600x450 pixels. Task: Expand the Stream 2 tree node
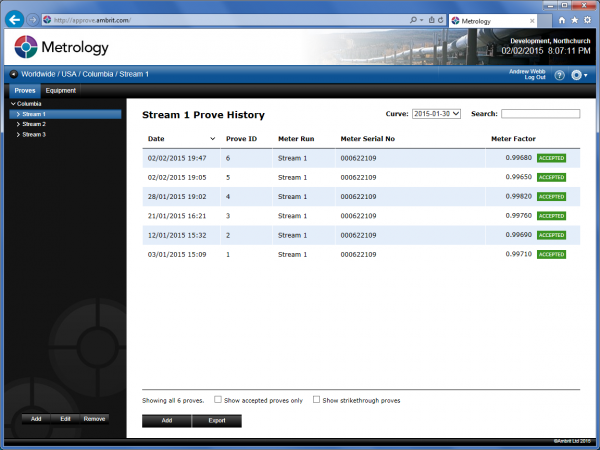click(x=18, y=124)
